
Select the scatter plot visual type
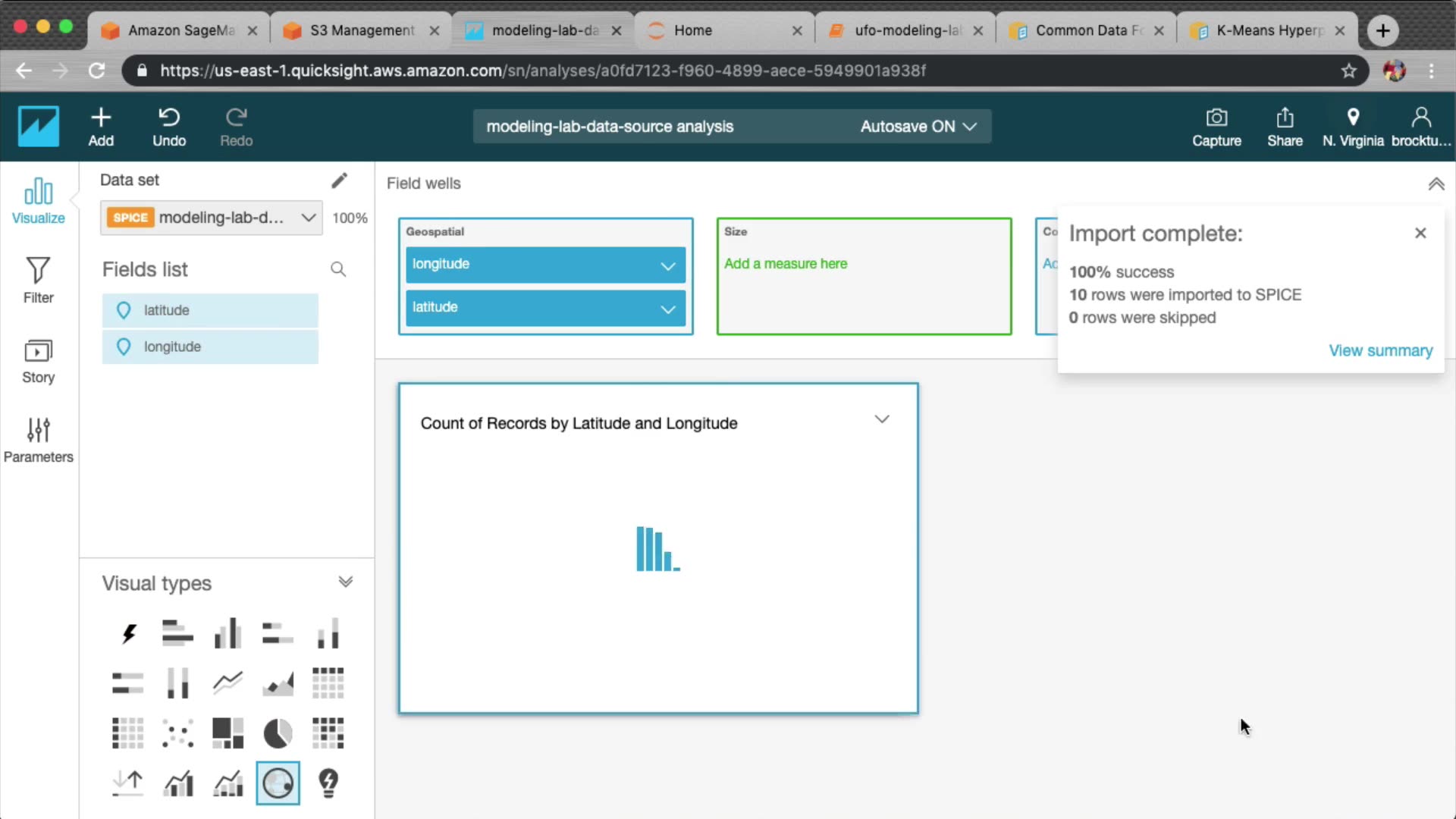(x=177, y=733)
